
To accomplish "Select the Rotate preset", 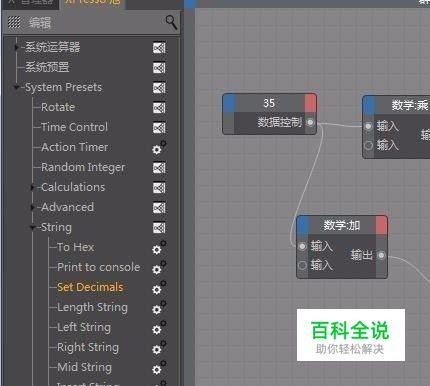I will coord(58,107).
